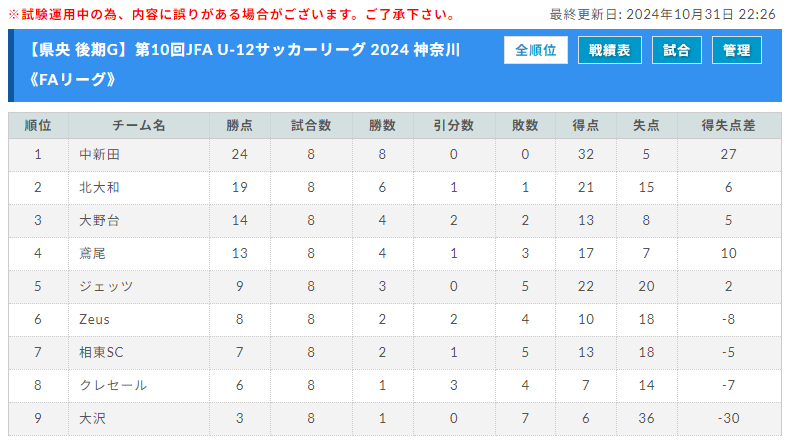Click the チーム名 column header

click(x=139, y=125)
